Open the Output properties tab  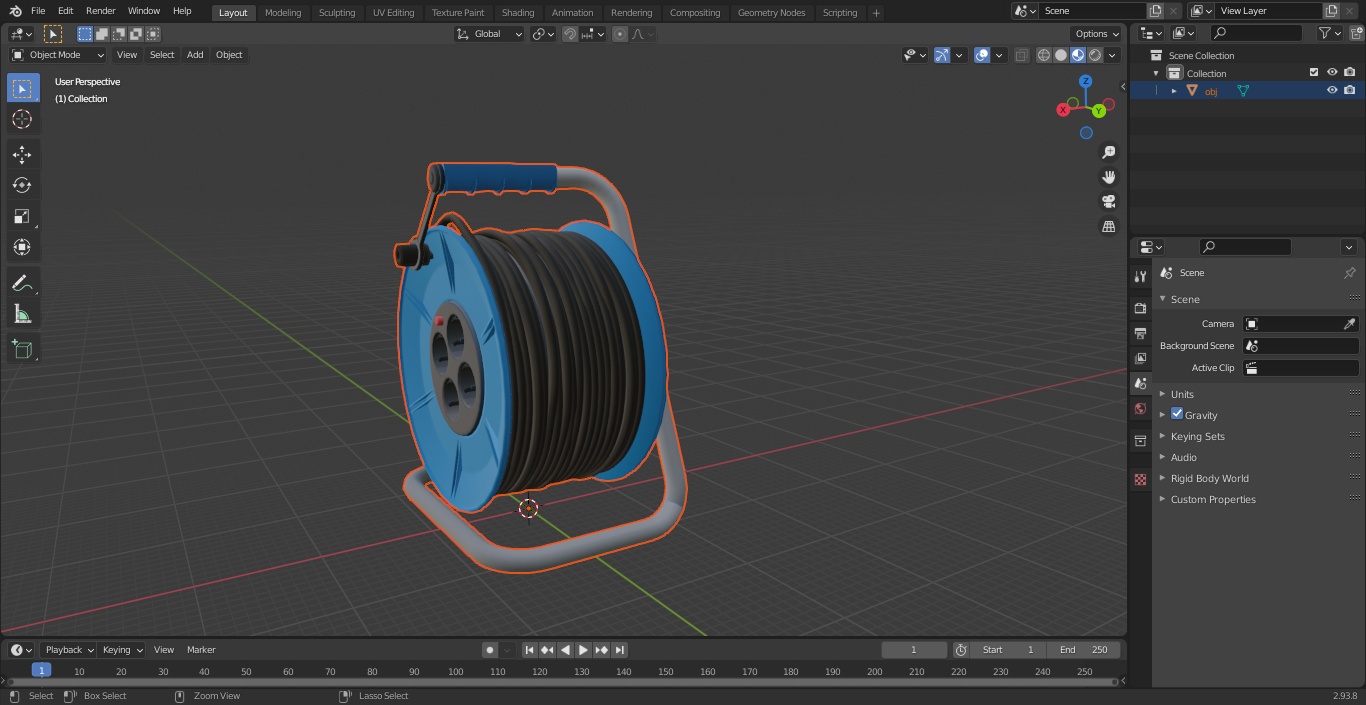1140,333
